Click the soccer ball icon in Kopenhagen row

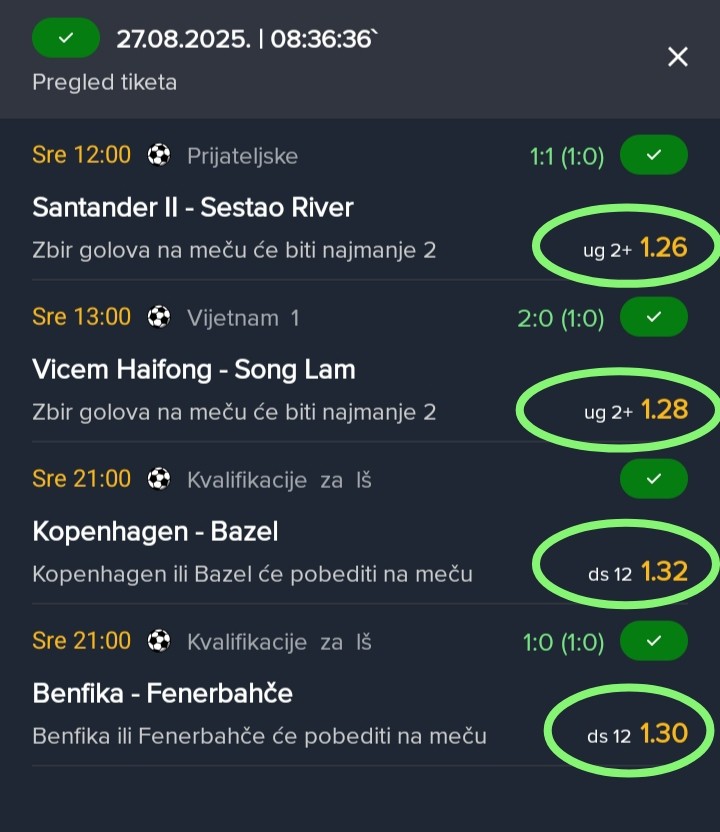159,479
